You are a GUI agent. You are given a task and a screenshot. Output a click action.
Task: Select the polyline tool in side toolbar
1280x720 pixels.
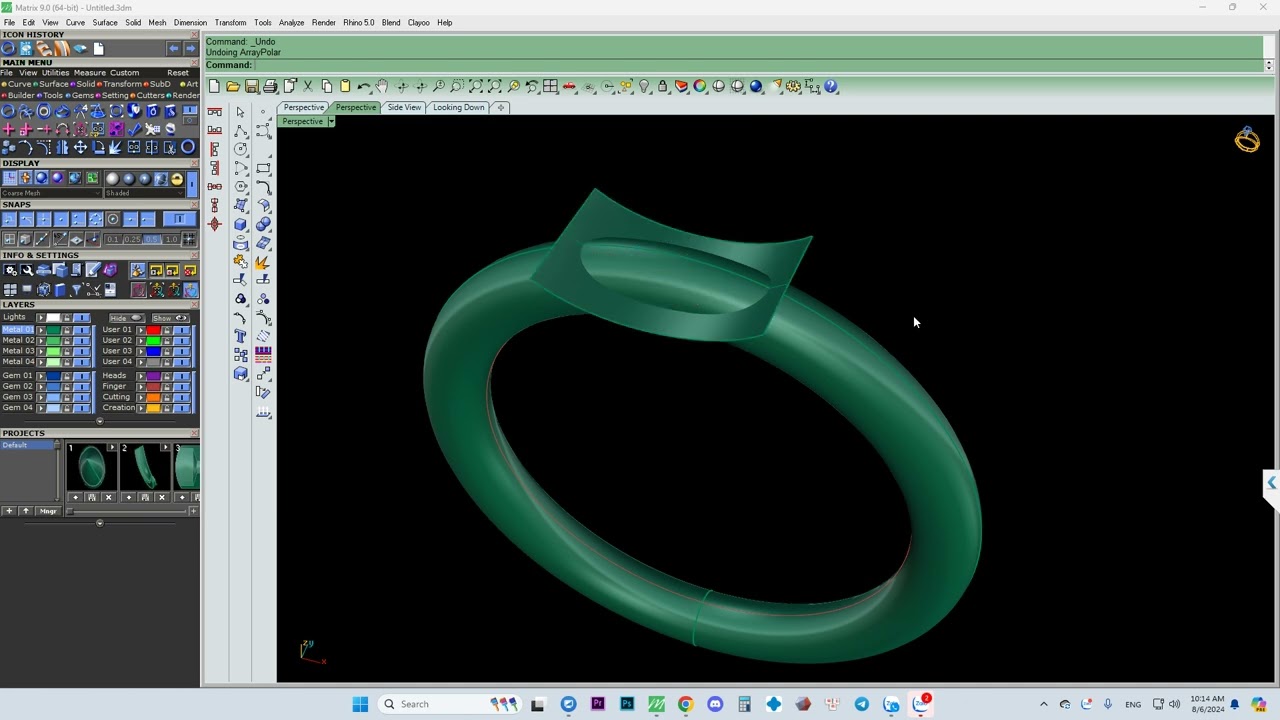240,131
